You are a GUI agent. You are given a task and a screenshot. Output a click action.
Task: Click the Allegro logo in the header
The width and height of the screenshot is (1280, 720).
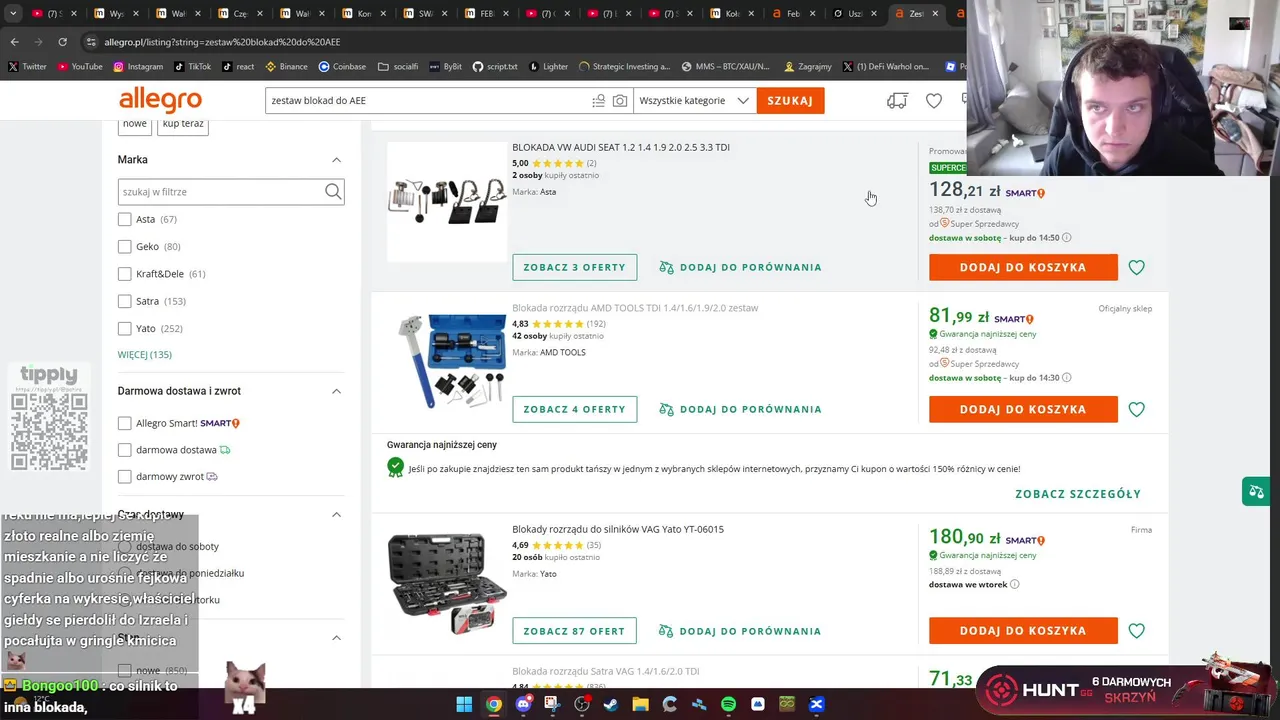[x=160, y=100]
